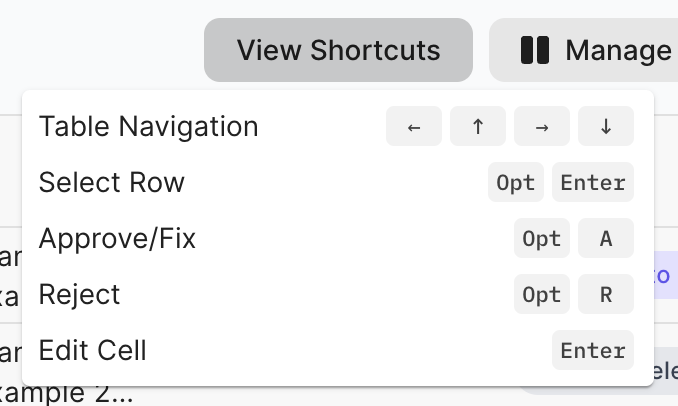Select the Table Navigation shortcut entry
The height and width of the screenshot is (406, 678).
tap(148, 127)
